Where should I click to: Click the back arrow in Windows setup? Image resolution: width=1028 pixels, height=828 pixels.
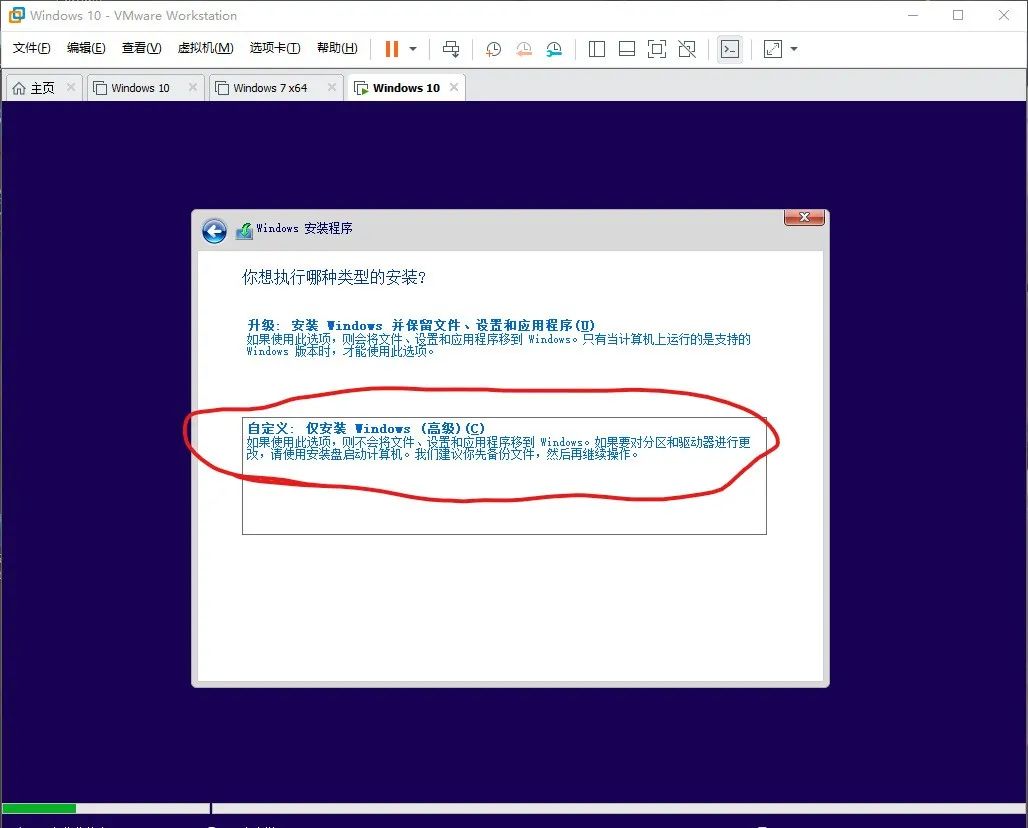coord(214,230)
